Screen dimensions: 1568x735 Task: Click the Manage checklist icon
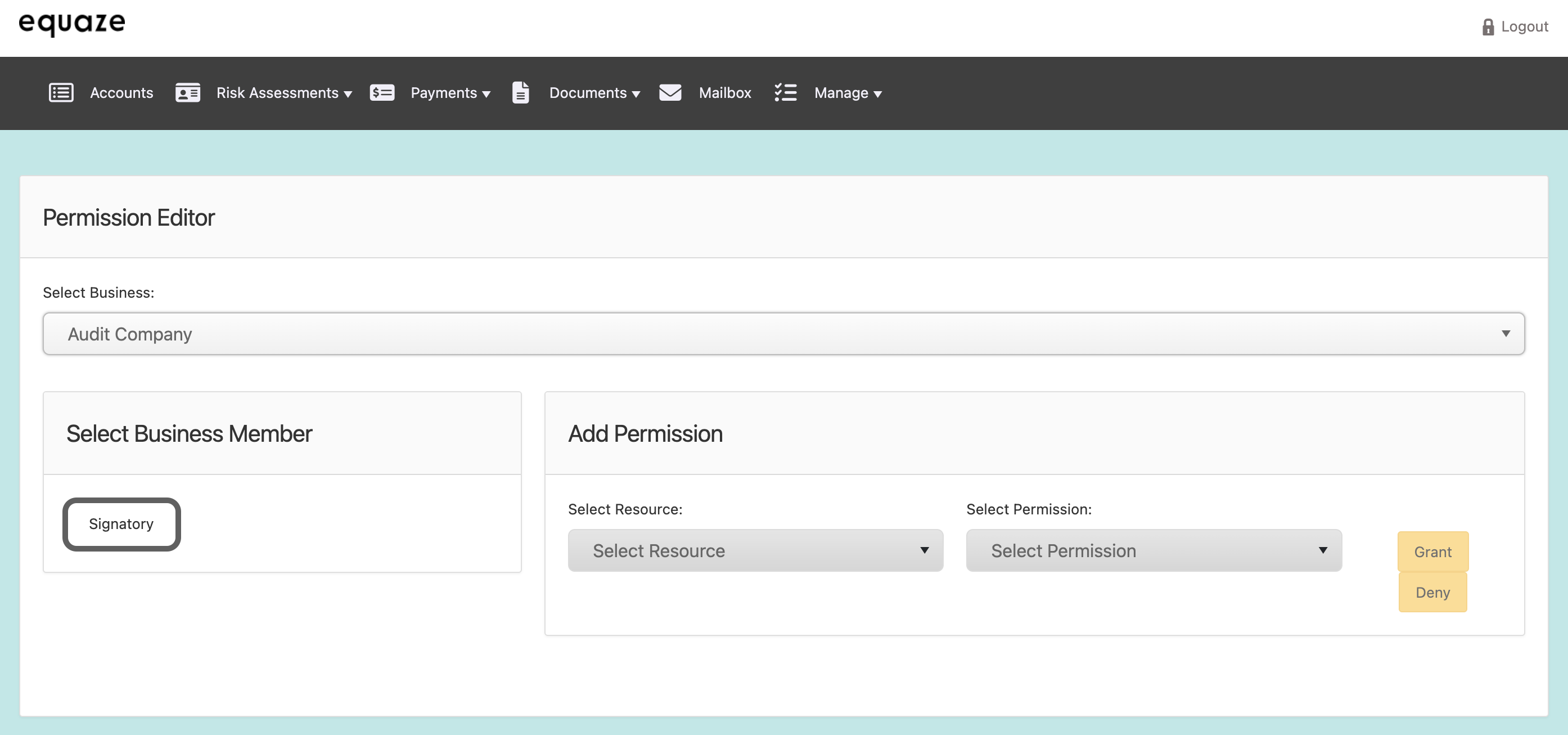click(785, 92)
